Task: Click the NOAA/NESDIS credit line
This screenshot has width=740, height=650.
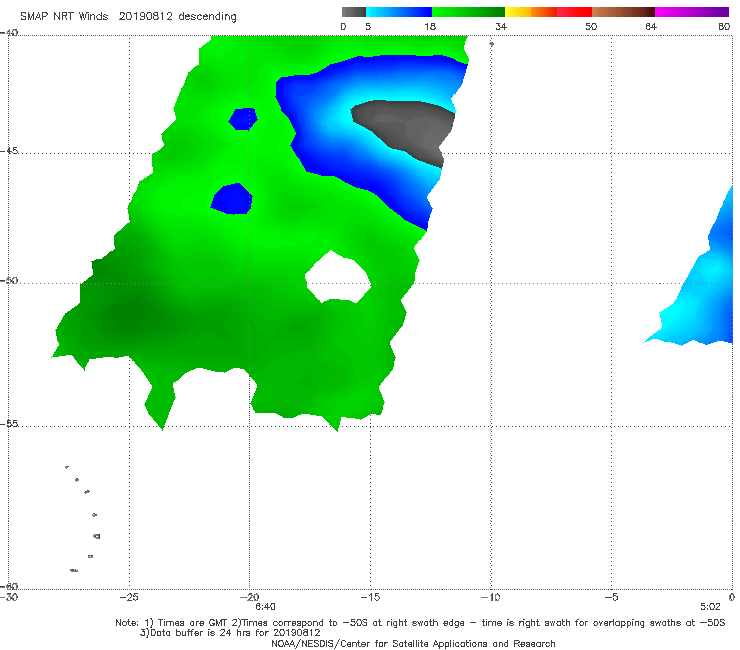Action: [x=413, y=643]
